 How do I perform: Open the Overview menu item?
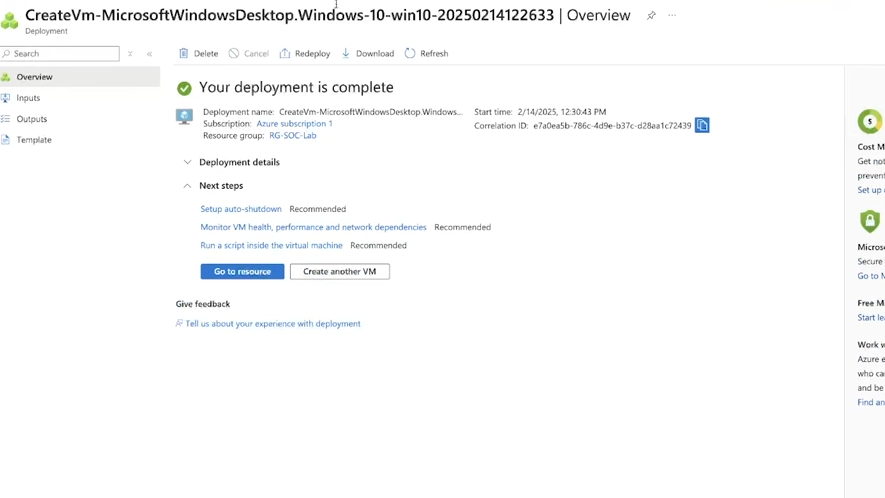[x=80, y=77]
